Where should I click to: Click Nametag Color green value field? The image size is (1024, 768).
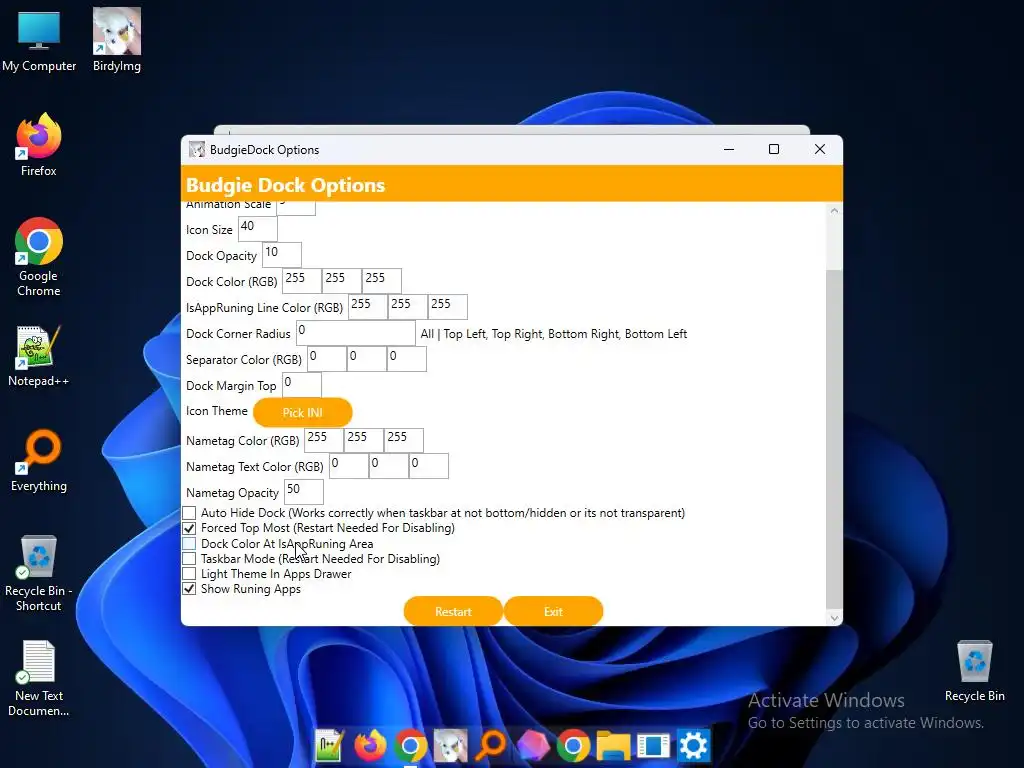coord(364,440)
